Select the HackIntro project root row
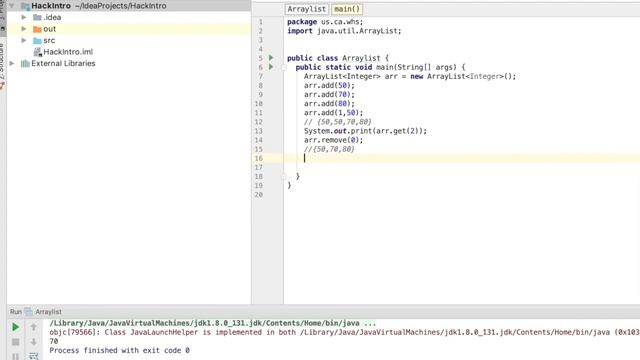 point(129,6)
